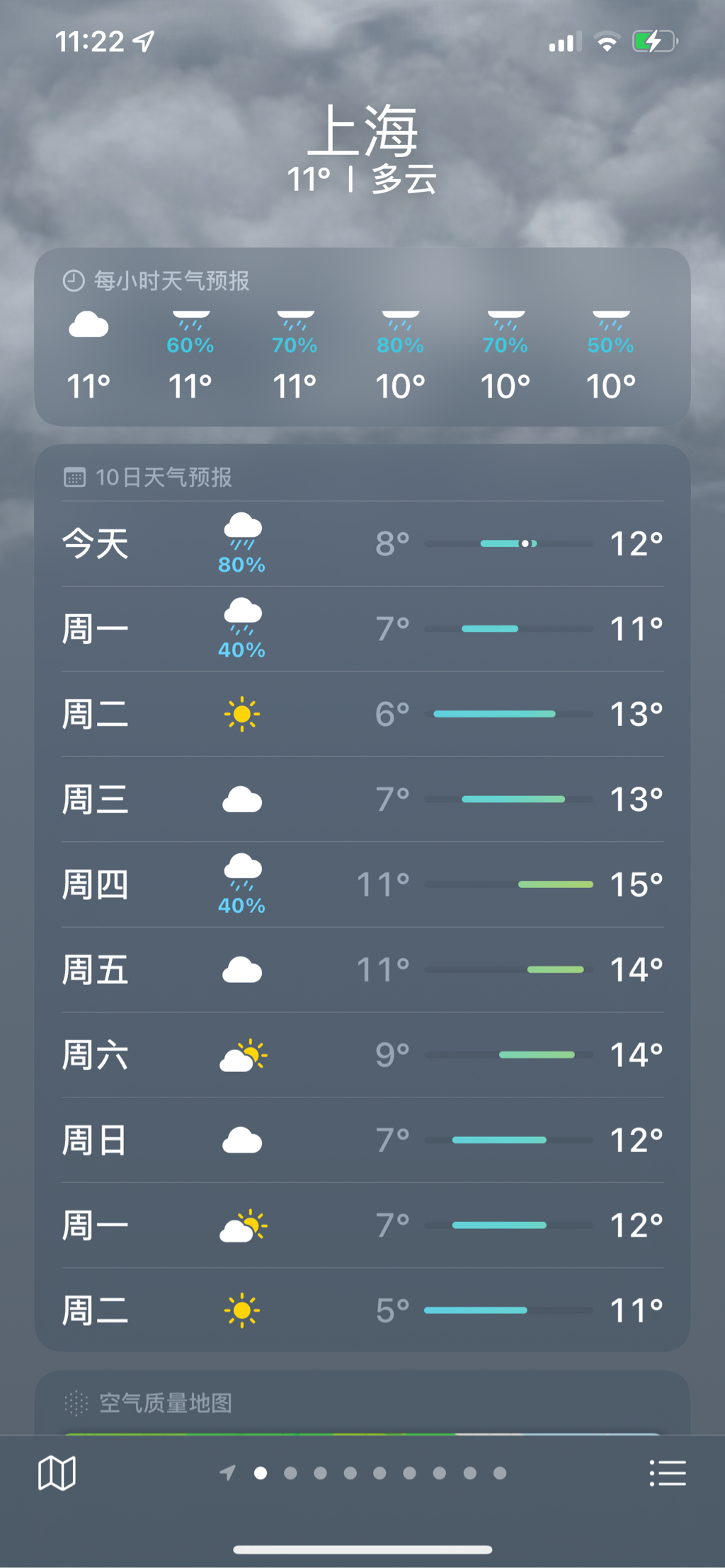The width and height of the screenshot is (725, 1568).
Task: Tap the current location arrow indicator
Action: [227, 1473]
